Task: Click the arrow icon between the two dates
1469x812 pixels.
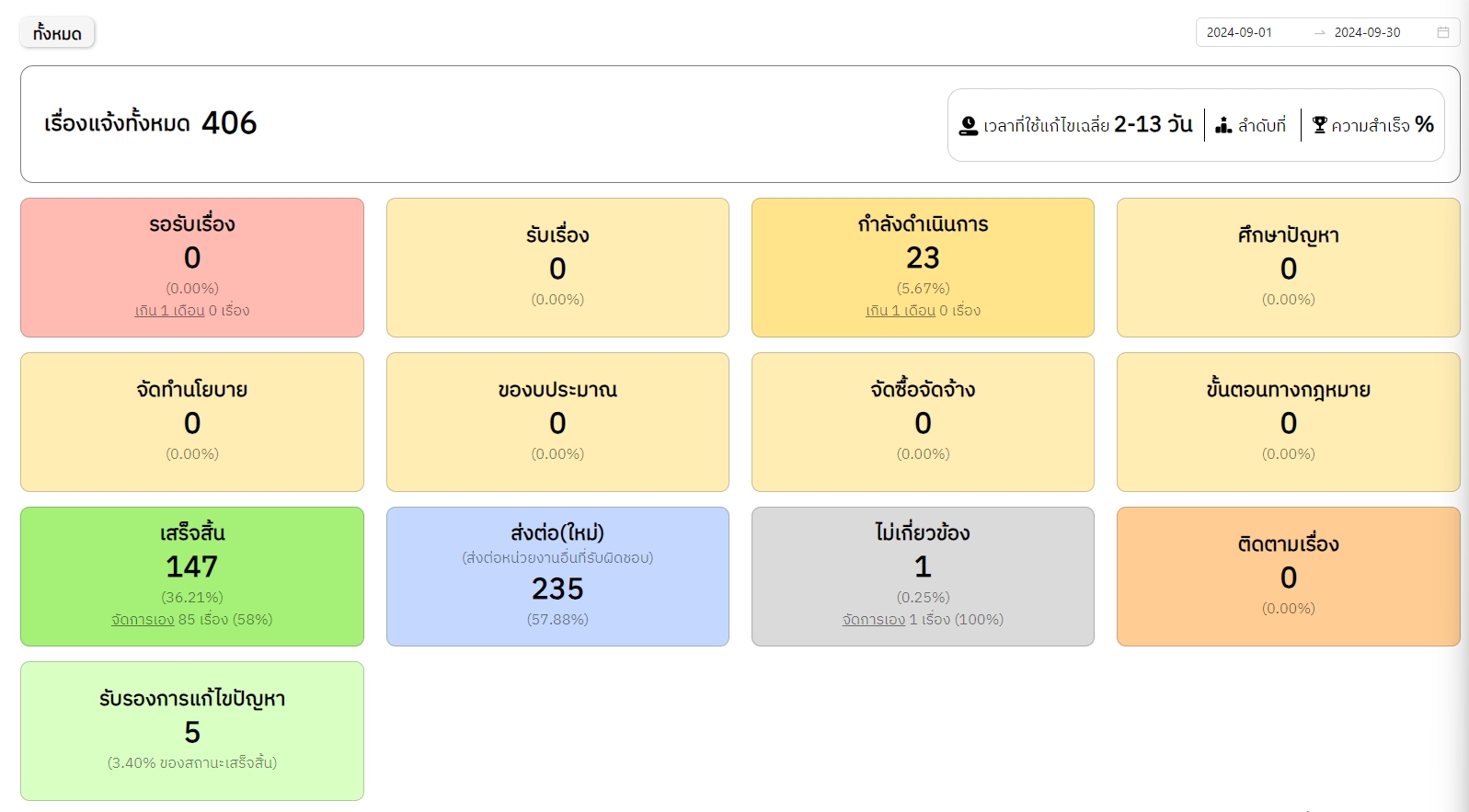Action: 1320,32
